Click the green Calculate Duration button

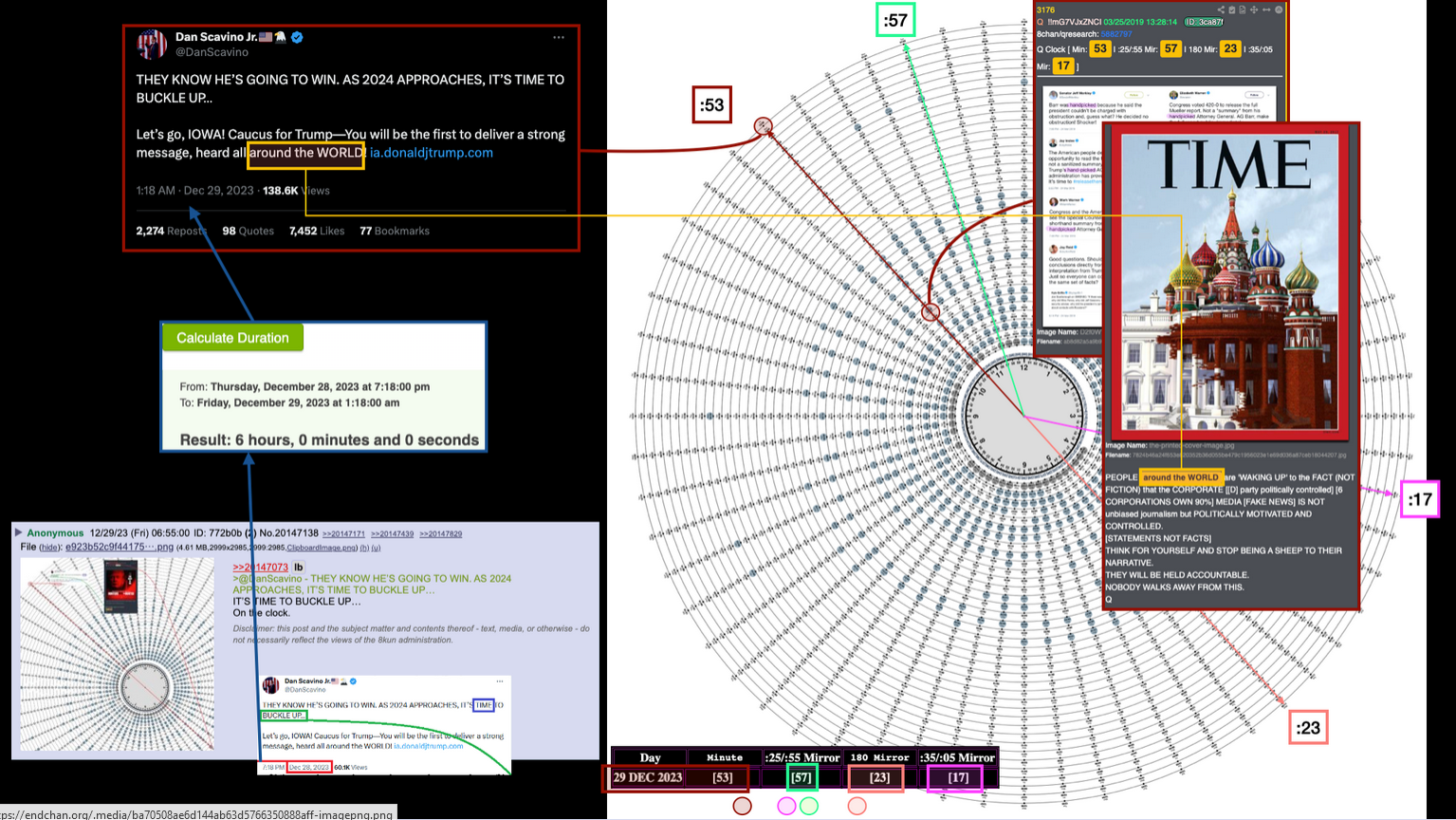click(x=232, y=338)
